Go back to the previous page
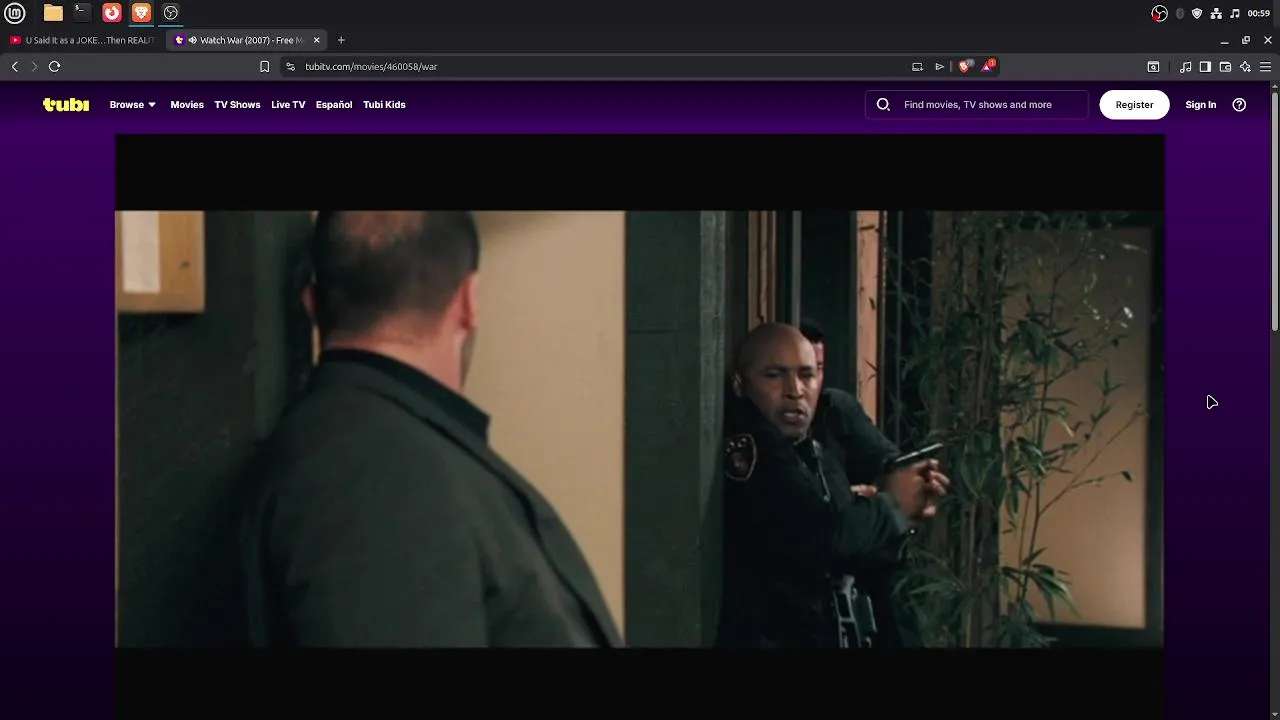Viewport: 1280px width, 720px height. tap(15, 66)
